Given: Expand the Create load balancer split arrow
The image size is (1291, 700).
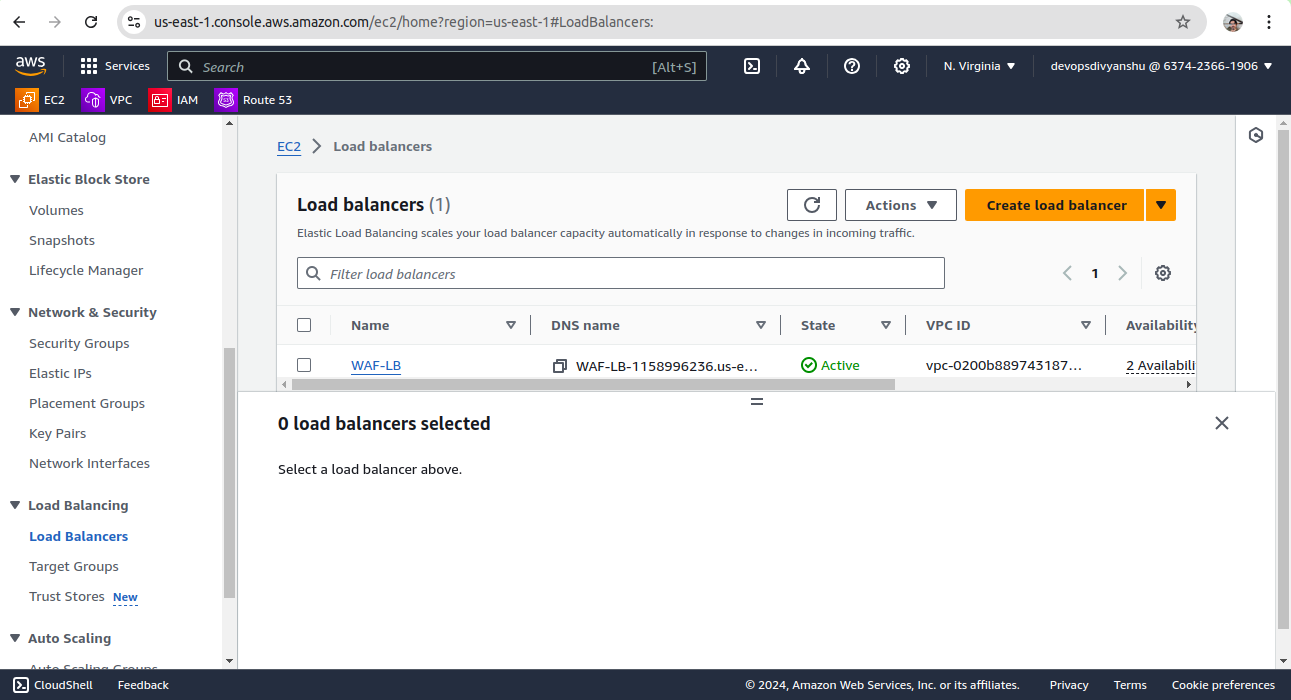Looking at the screenshot, I should tap(1161, 205).
